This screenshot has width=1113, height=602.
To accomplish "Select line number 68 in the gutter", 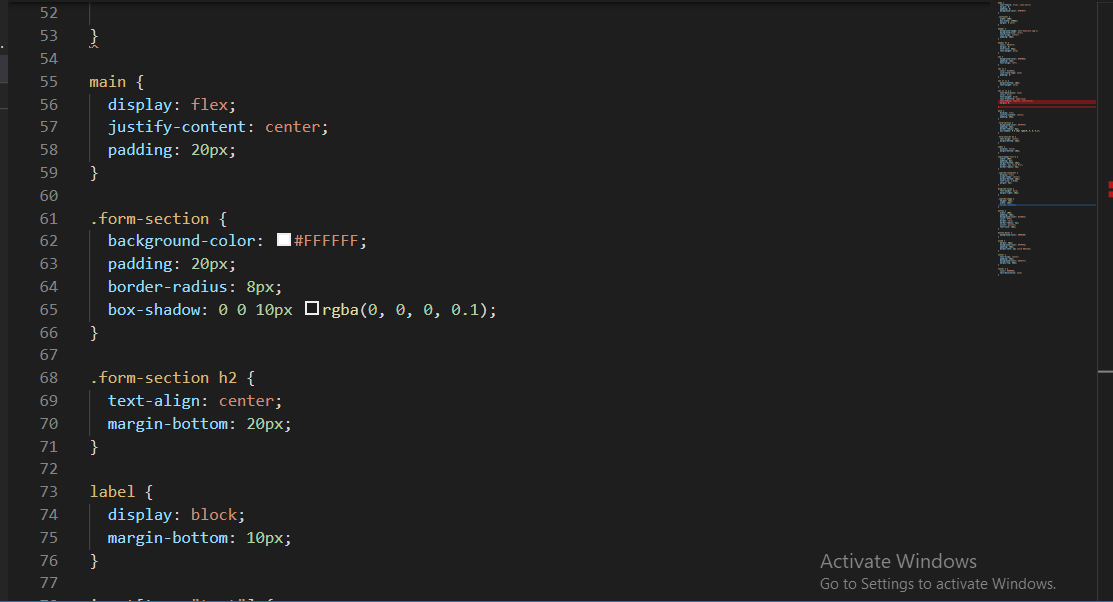I will point(48,378).
